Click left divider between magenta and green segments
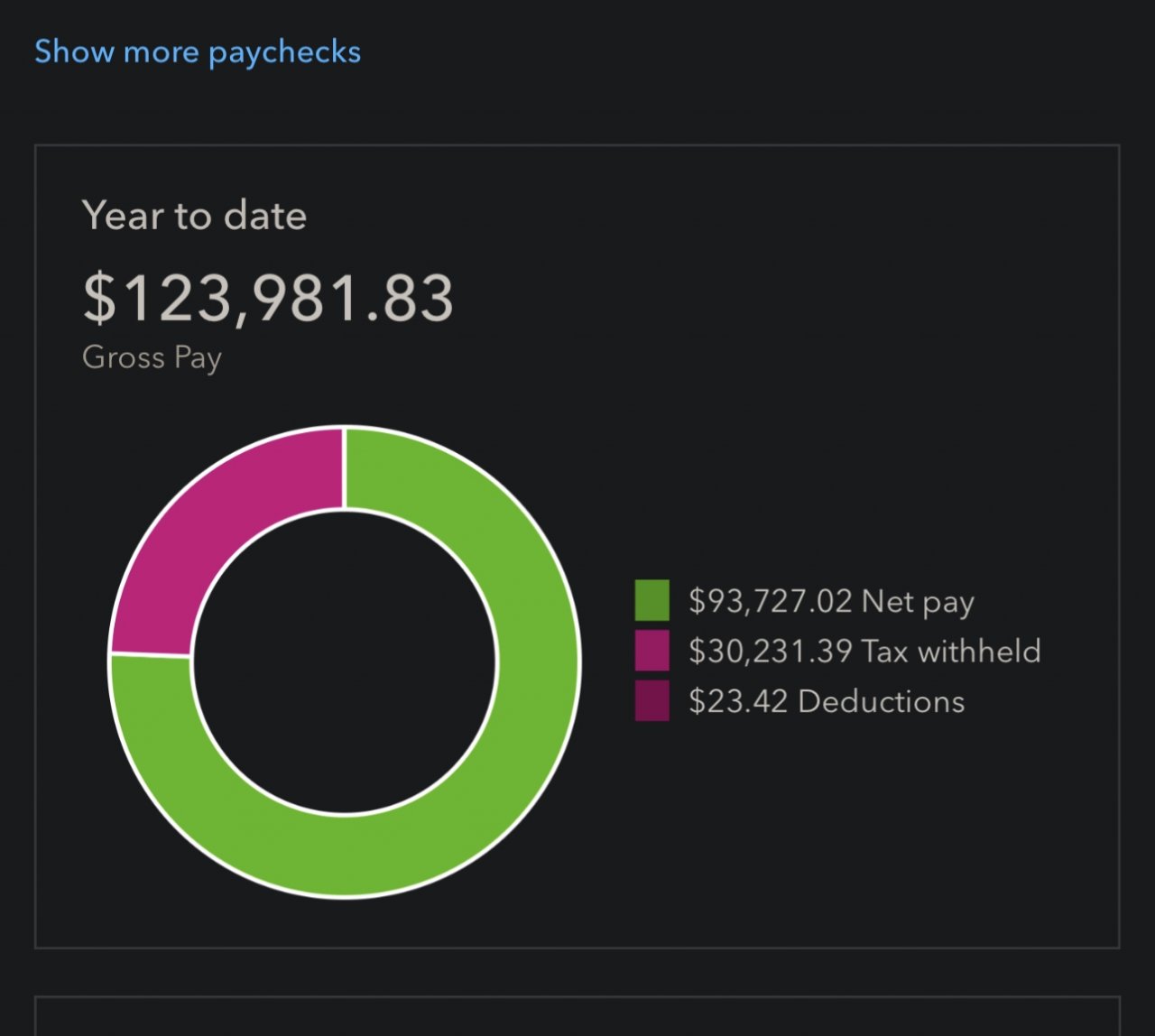 click(x=151, y=654)
